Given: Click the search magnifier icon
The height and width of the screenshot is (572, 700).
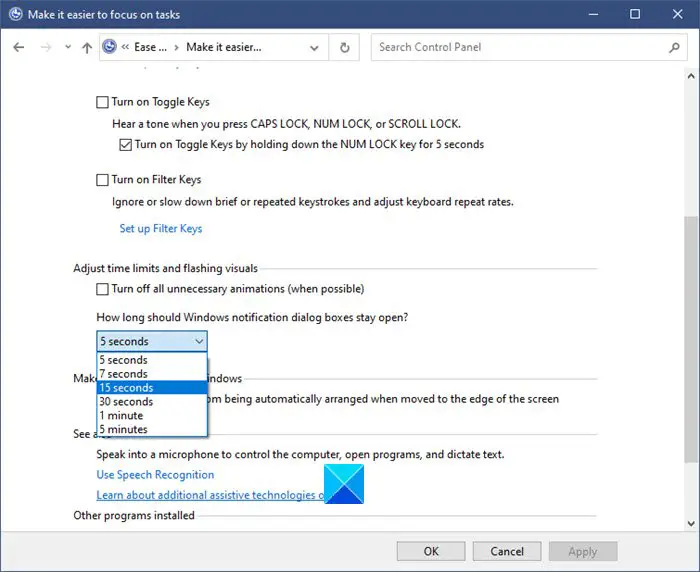Looking at the screenshot, I should 674,47.
